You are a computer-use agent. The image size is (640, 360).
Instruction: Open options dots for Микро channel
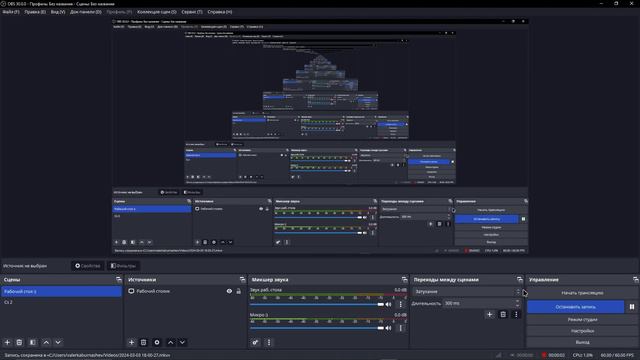point(400,328)
